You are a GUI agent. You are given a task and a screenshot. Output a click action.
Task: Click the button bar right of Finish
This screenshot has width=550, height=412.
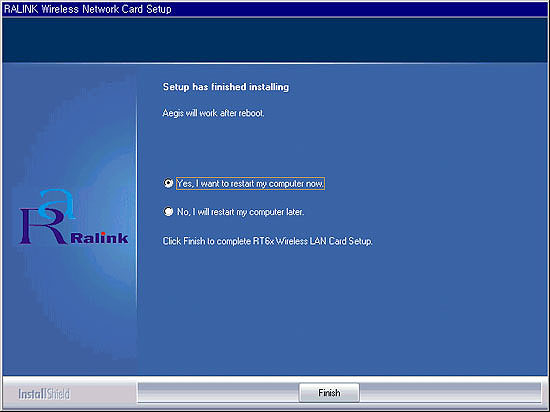(x=450, y=393)
